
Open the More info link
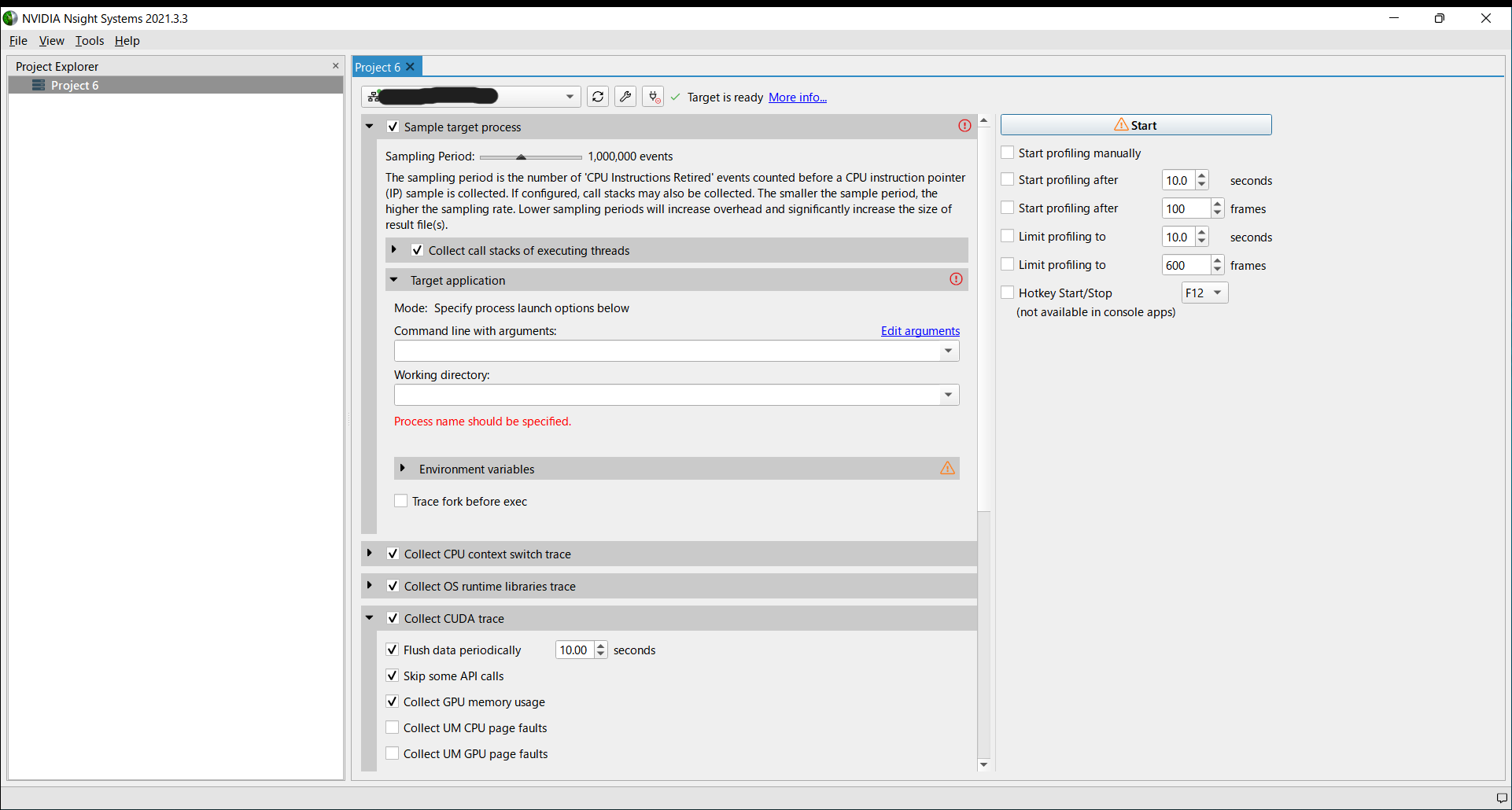point(798,98)
